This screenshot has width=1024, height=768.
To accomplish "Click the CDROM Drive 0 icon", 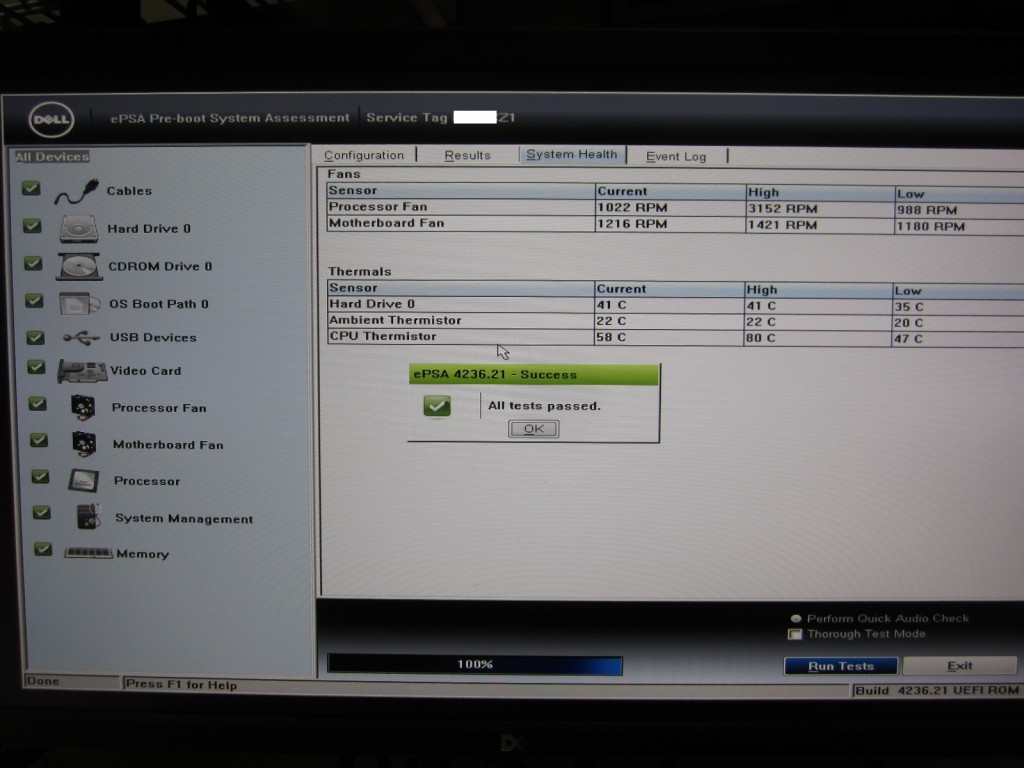I will [x=79, y=267].
